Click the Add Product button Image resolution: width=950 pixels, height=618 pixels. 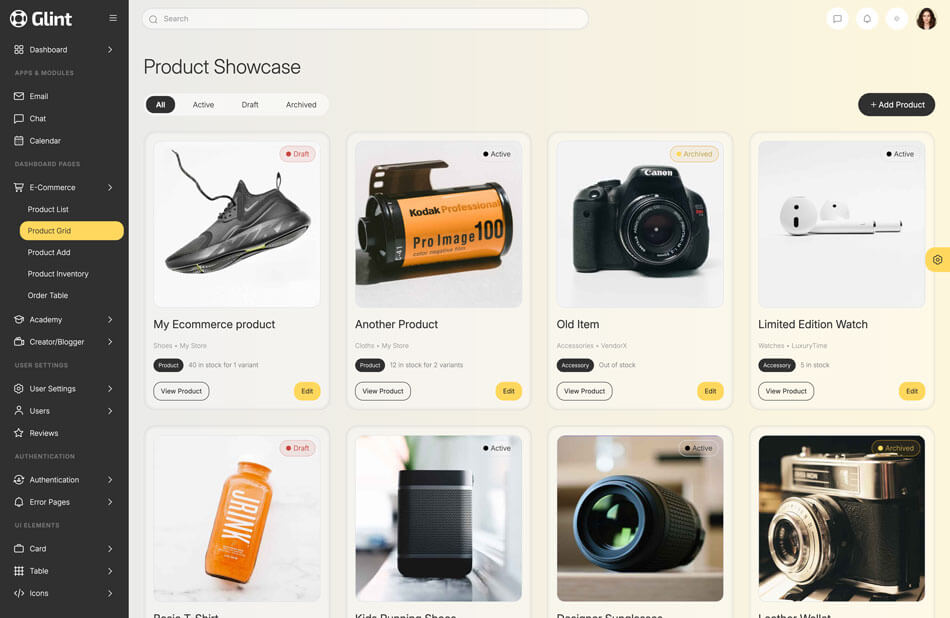[897, 105]
